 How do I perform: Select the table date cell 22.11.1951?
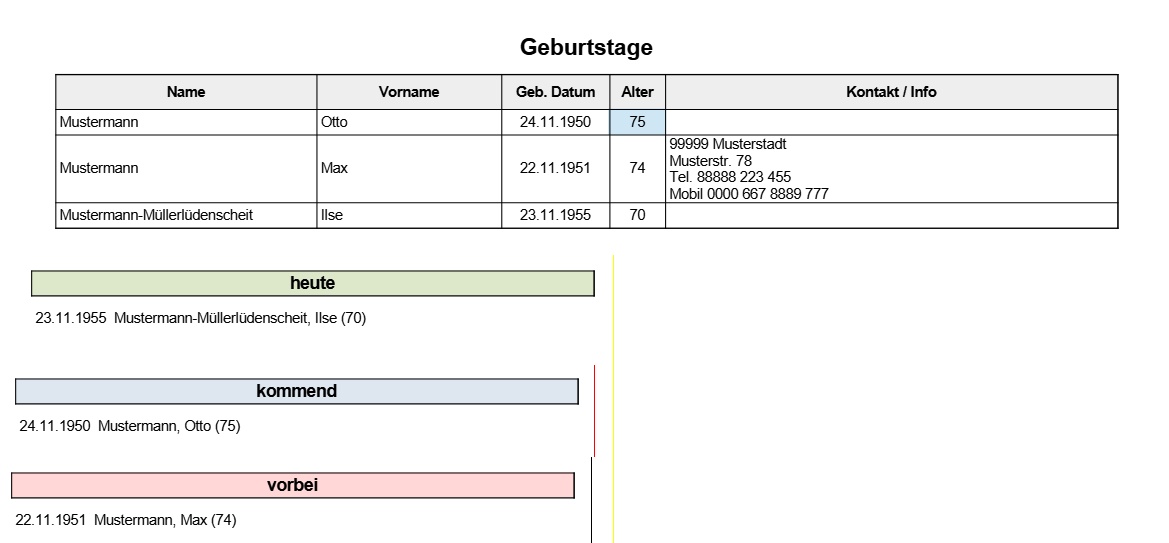point(555,168)
